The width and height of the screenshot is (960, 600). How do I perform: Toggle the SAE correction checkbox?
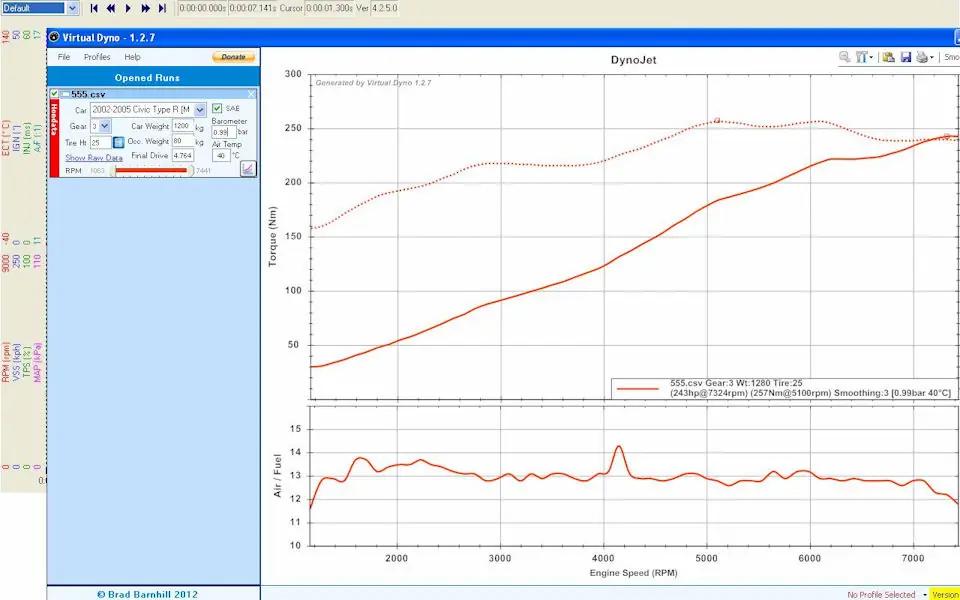coord(217,108)
